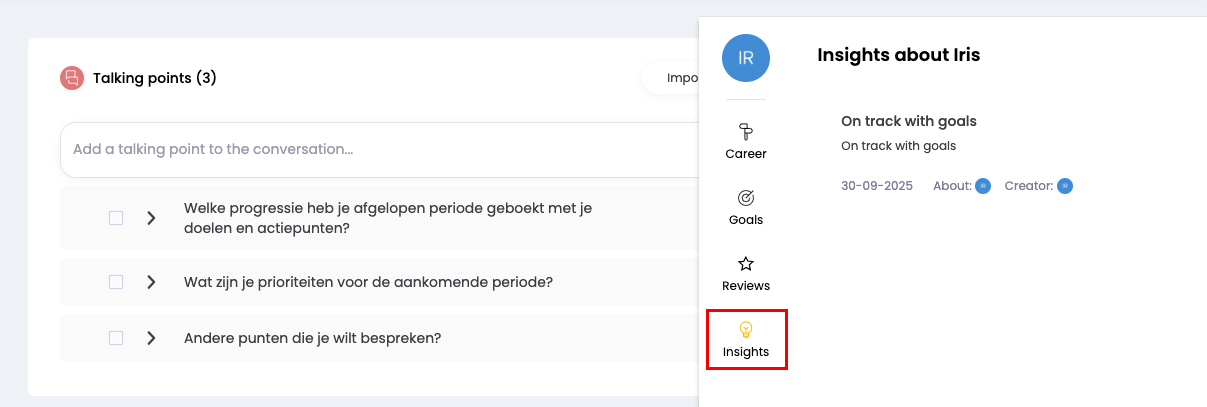Expand the 'Andere punten' talking point
Screen dimensions: 1207x407
tap(151, 338)
